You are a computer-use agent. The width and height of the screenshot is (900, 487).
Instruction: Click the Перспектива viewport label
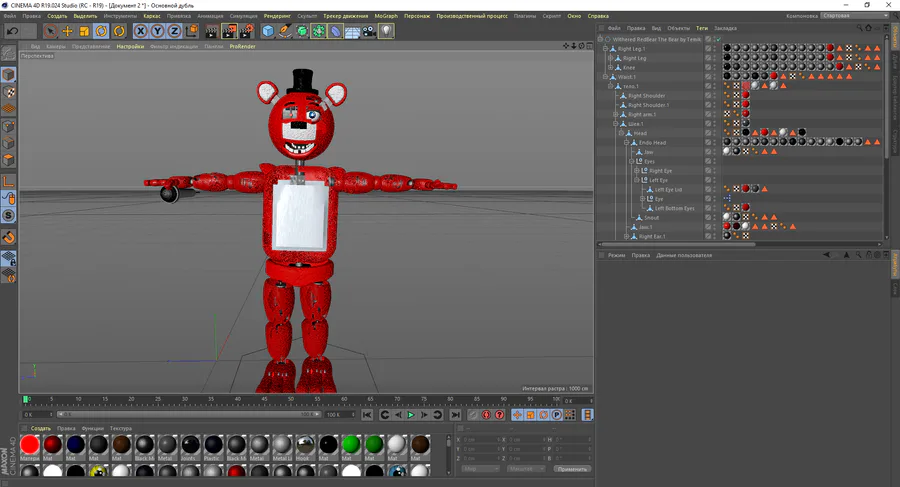coord(37,56)
